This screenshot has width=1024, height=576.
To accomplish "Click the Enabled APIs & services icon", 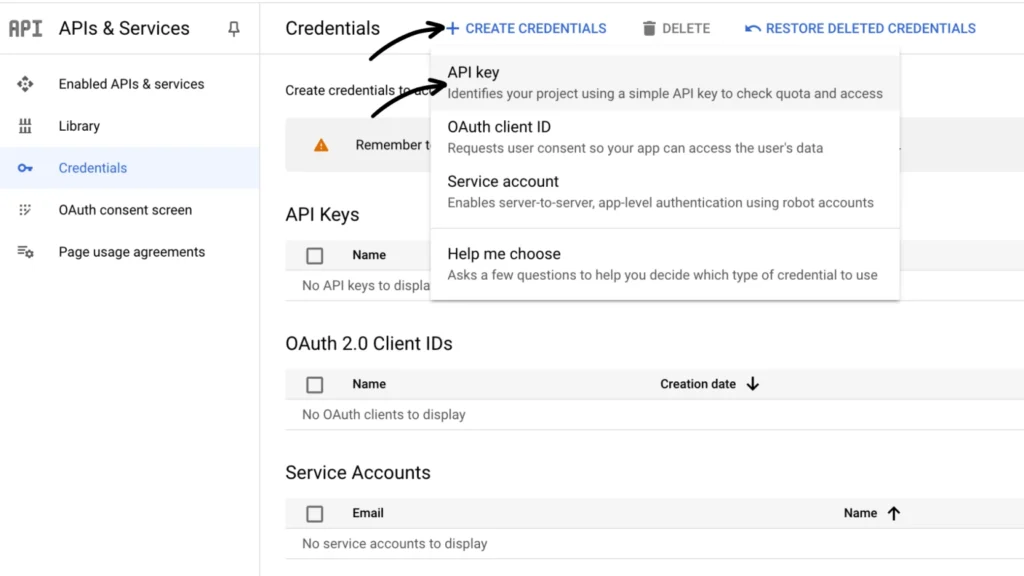I will point(25,84).
